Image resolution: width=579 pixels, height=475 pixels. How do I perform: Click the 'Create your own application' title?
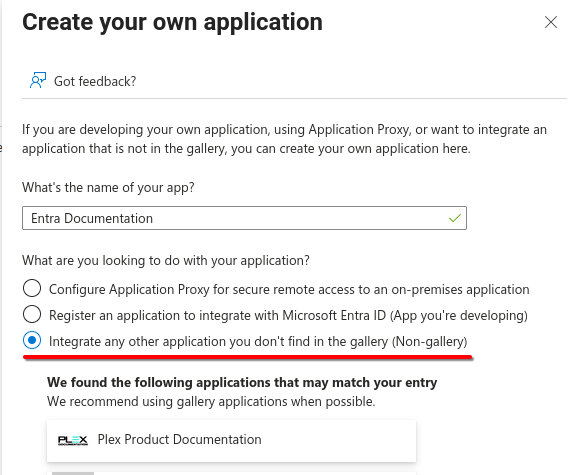(x=172, y=22)
